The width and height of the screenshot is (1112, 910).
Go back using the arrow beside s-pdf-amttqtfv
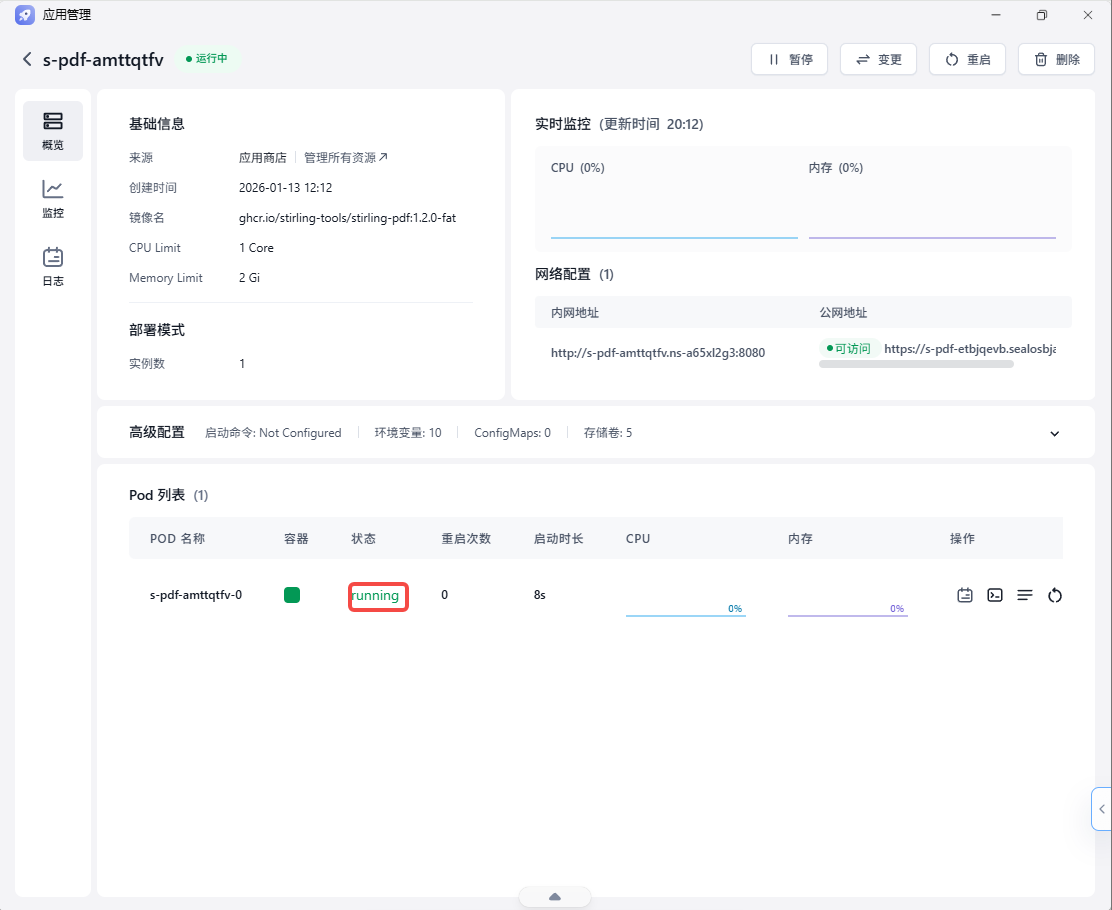27,59
